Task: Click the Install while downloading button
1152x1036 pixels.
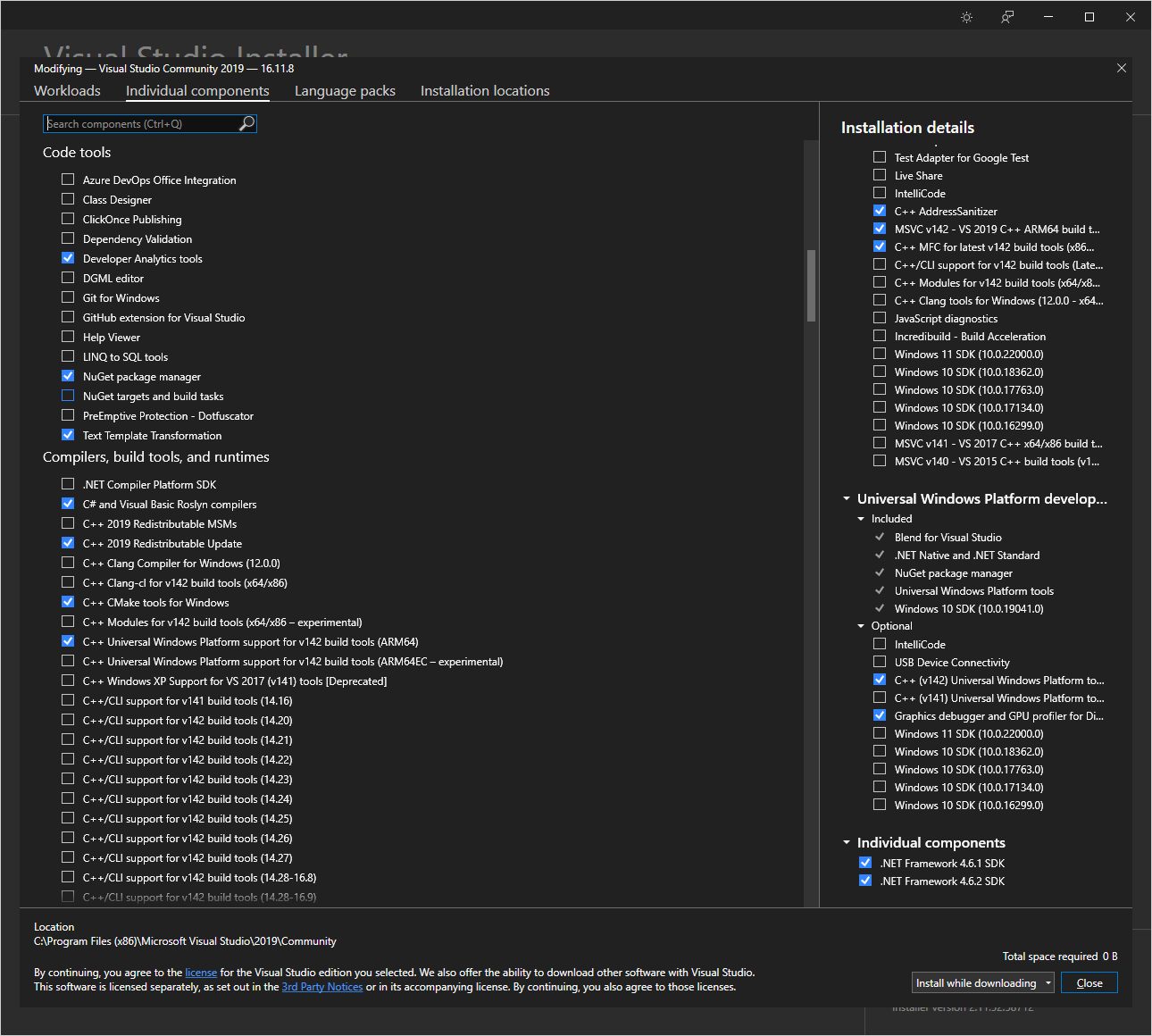Action: pyautogui.click(x=976, y=983)
